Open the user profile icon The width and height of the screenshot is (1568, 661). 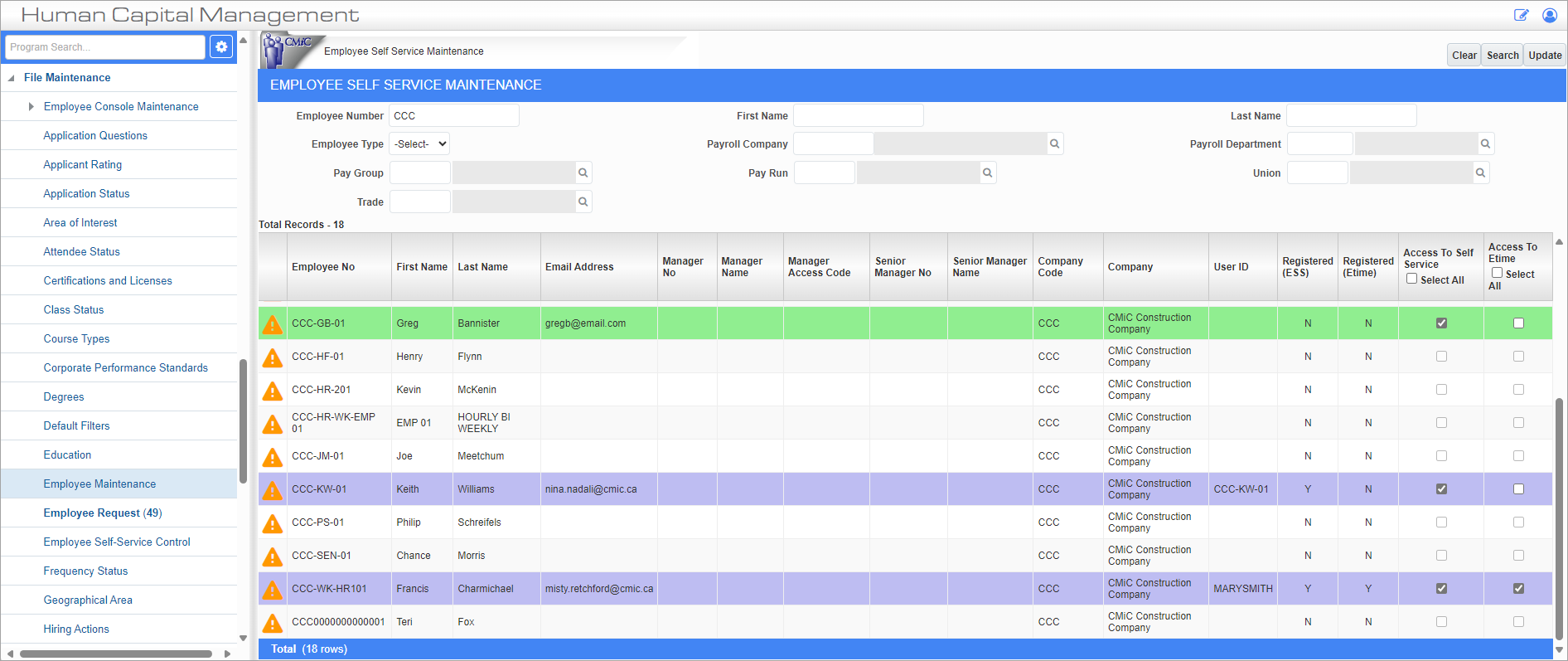[x=1549, y=15]
